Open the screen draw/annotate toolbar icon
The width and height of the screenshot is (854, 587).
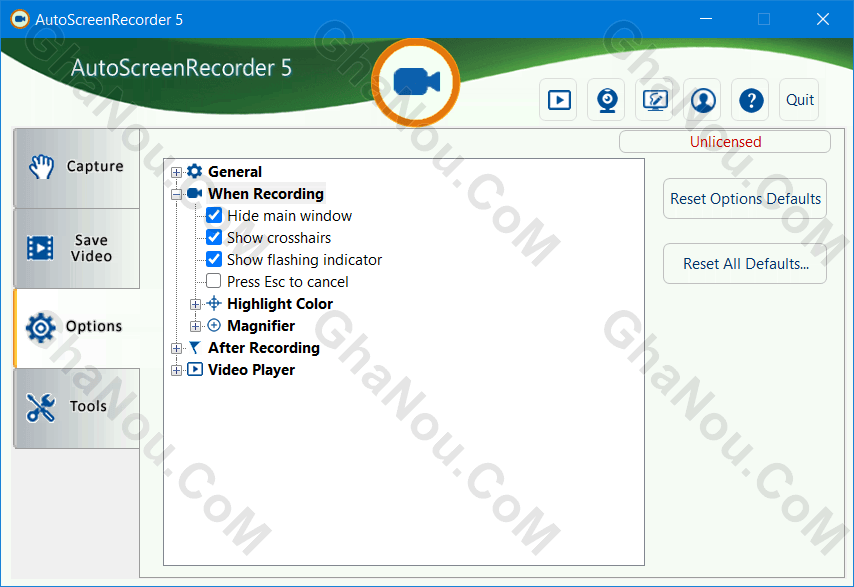[655, 100]
